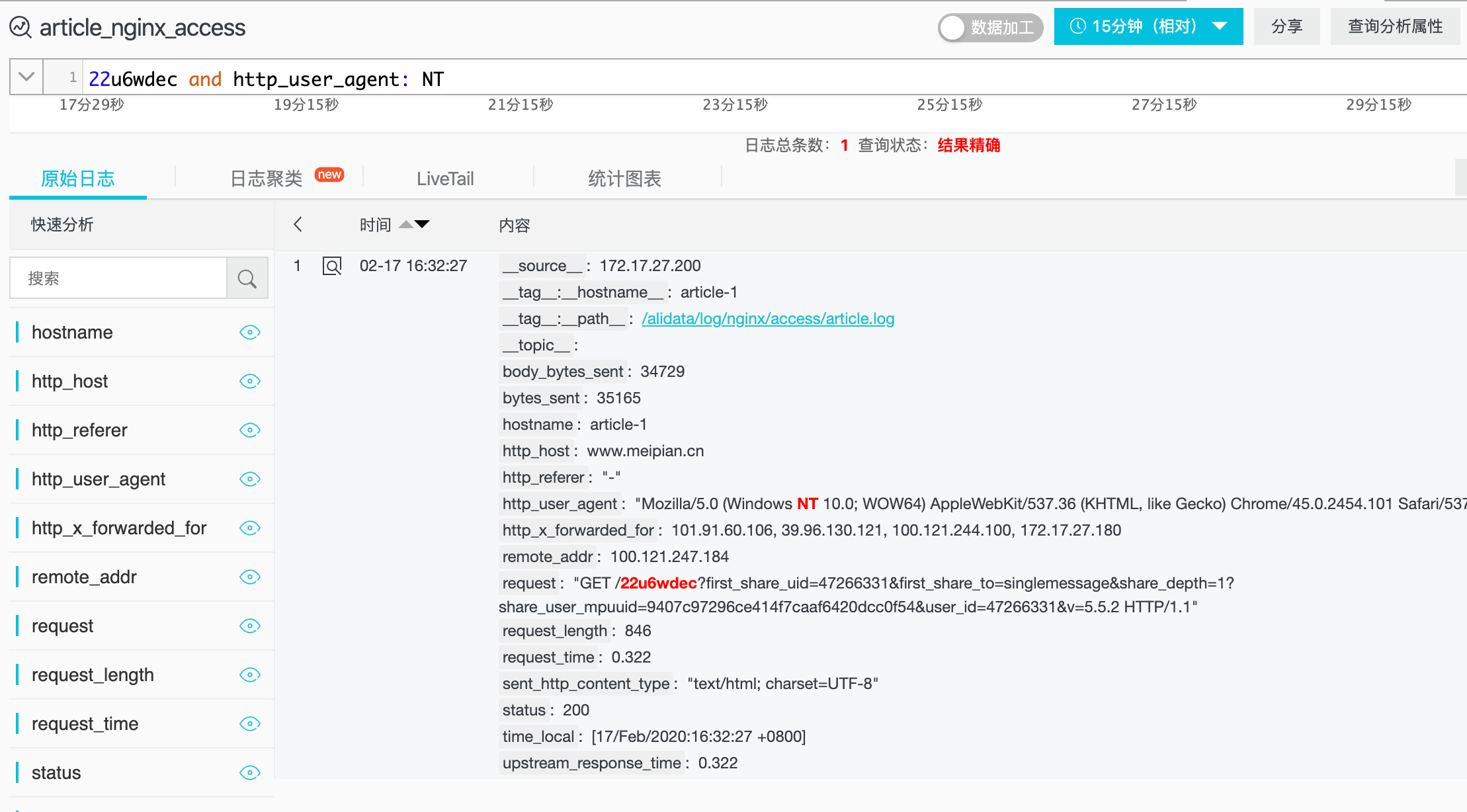Click eye icon for hostname field
Viewport: 1467px width, 812px height.
tap(249, 332)
